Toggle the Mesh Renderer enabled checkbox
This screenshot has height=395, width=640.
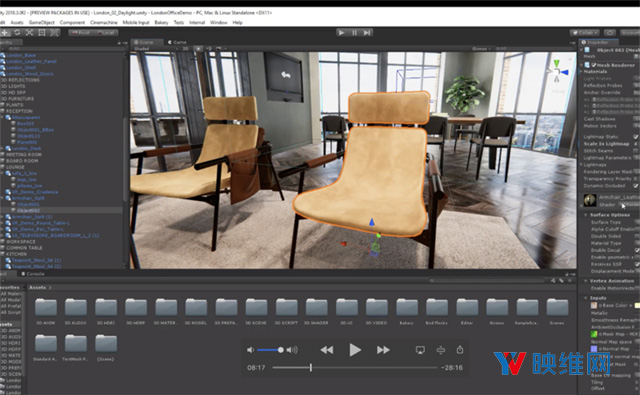594,65
